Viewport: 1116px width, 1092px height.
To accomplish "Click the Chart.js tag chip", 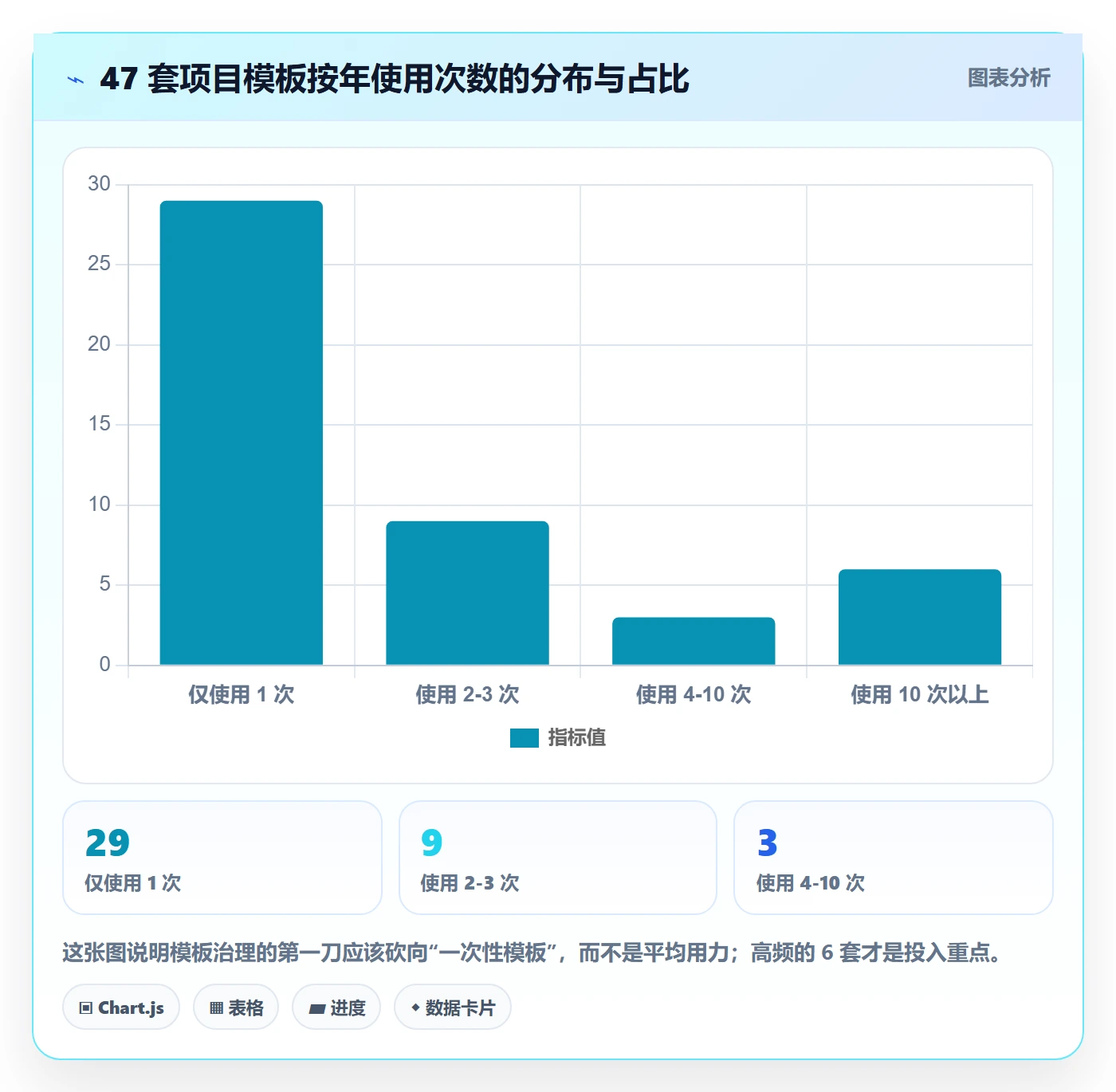I will tap(121, 1008).
